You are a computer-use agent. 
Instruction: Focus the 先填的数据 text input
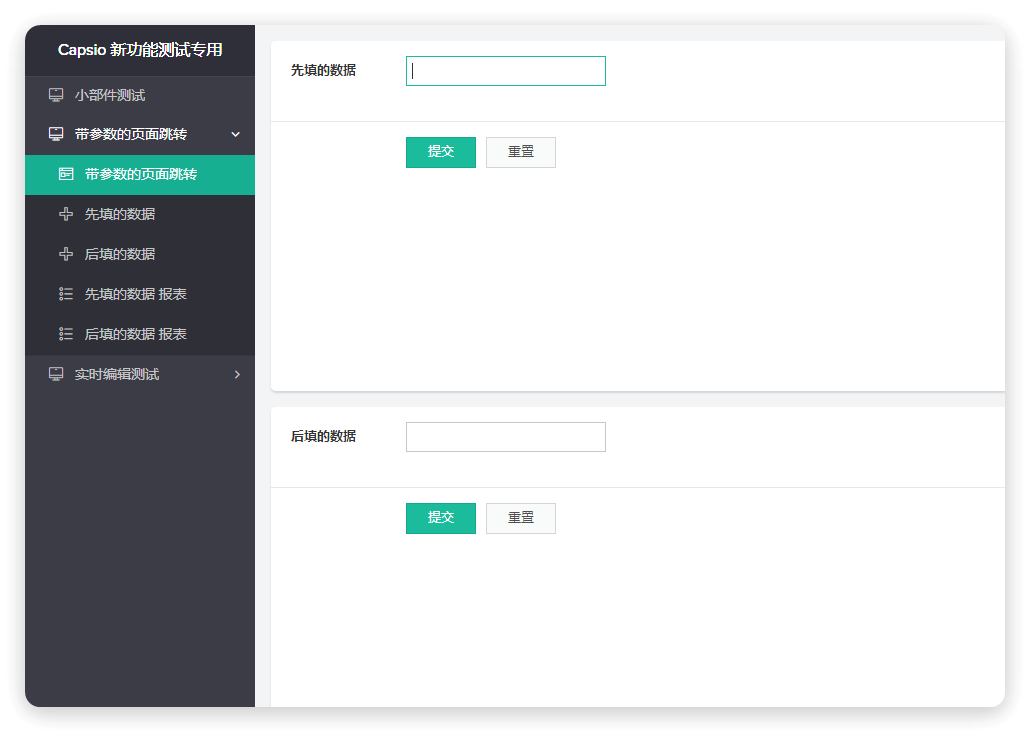pyautogui.click(x=506, y=71)
